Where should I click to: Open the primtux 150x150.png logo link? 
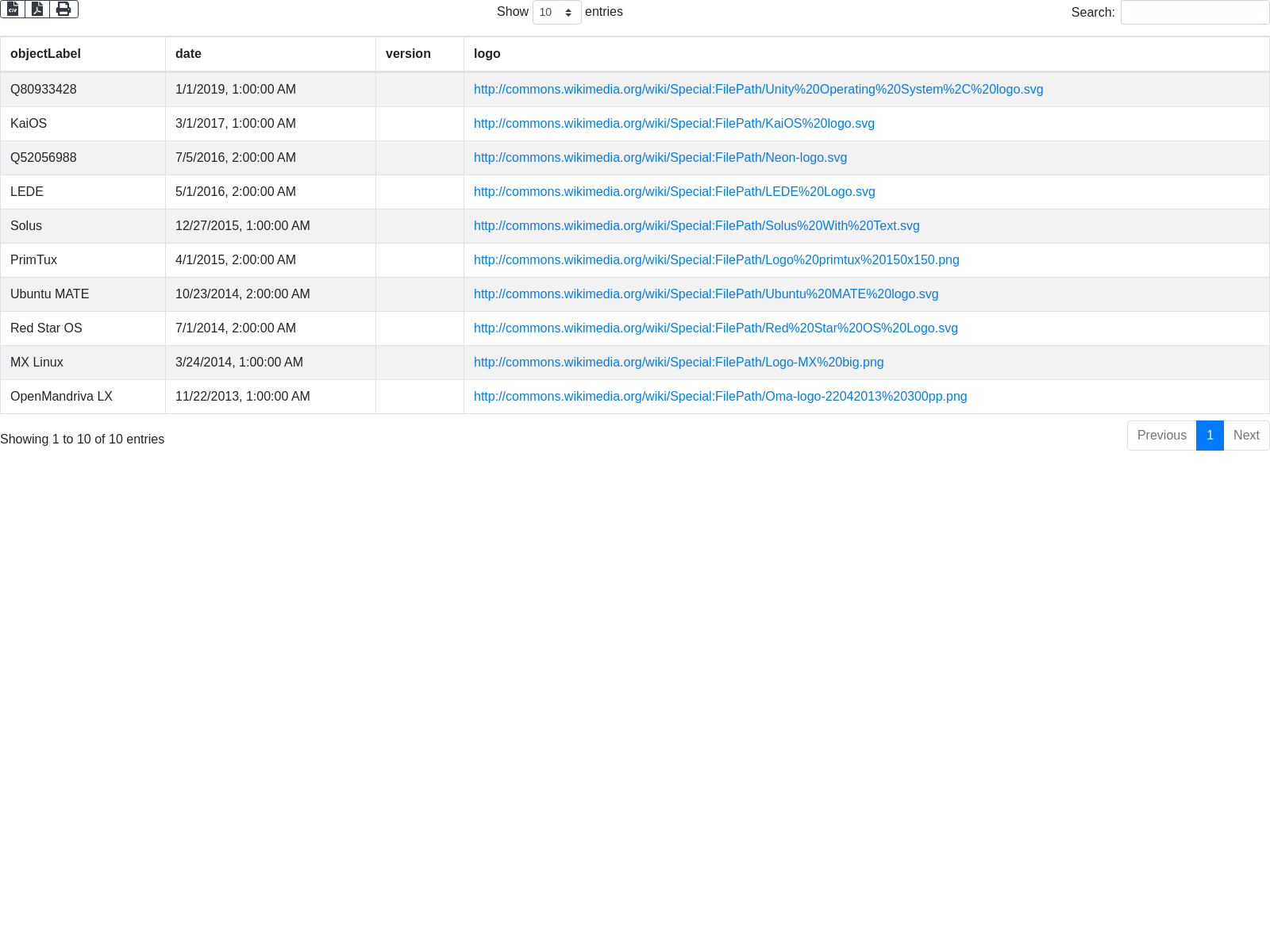[716, 260]
